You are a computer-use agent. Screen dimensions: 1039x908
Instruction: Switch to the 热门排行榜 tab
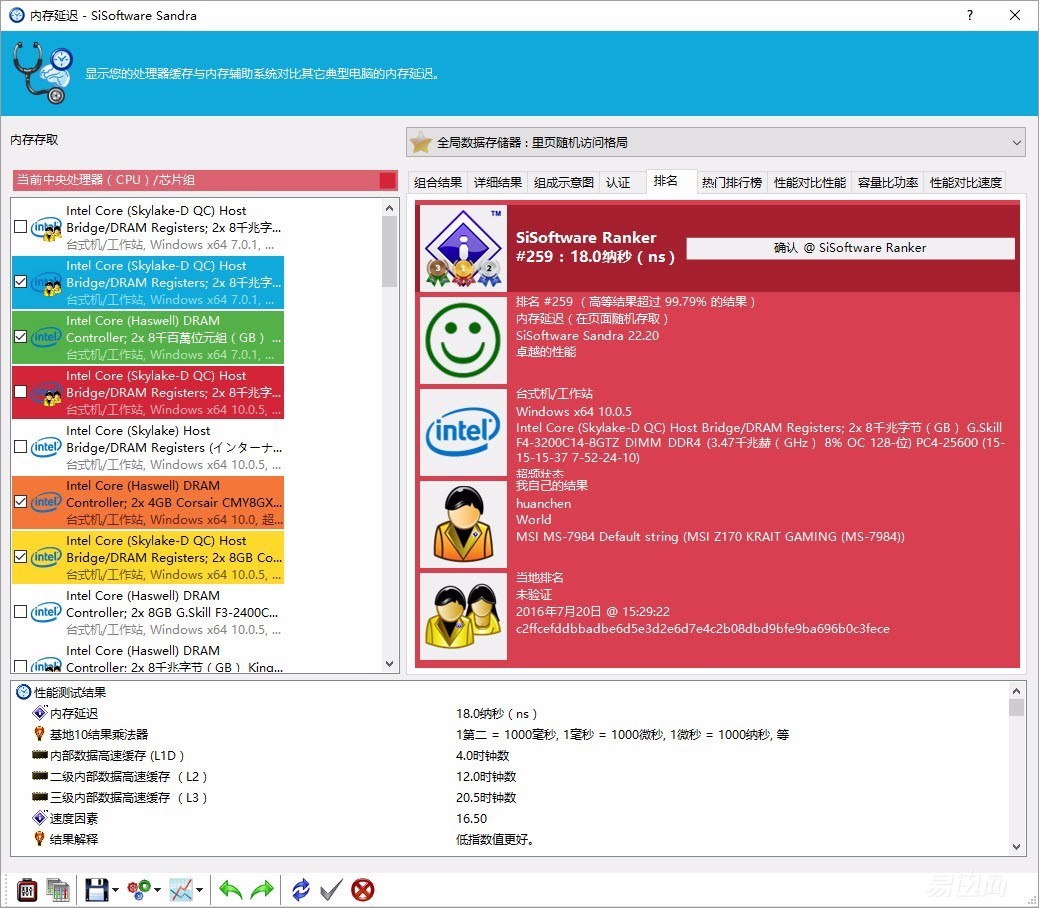pyautogui.click(x=732, y=182)
